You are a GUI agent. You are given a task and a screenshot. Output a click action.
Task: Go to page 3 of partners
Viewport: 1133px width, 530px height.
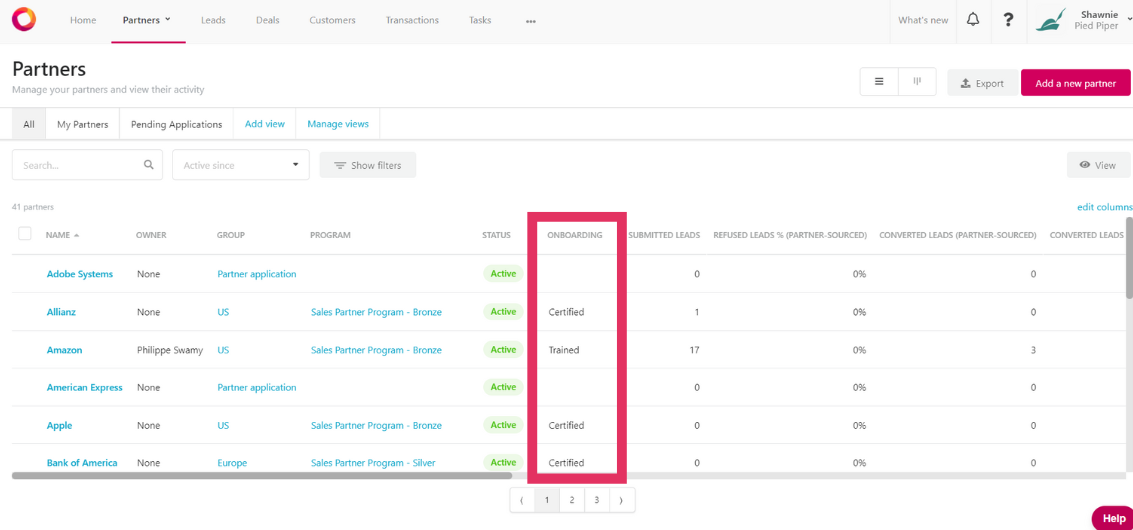point(597,500)
